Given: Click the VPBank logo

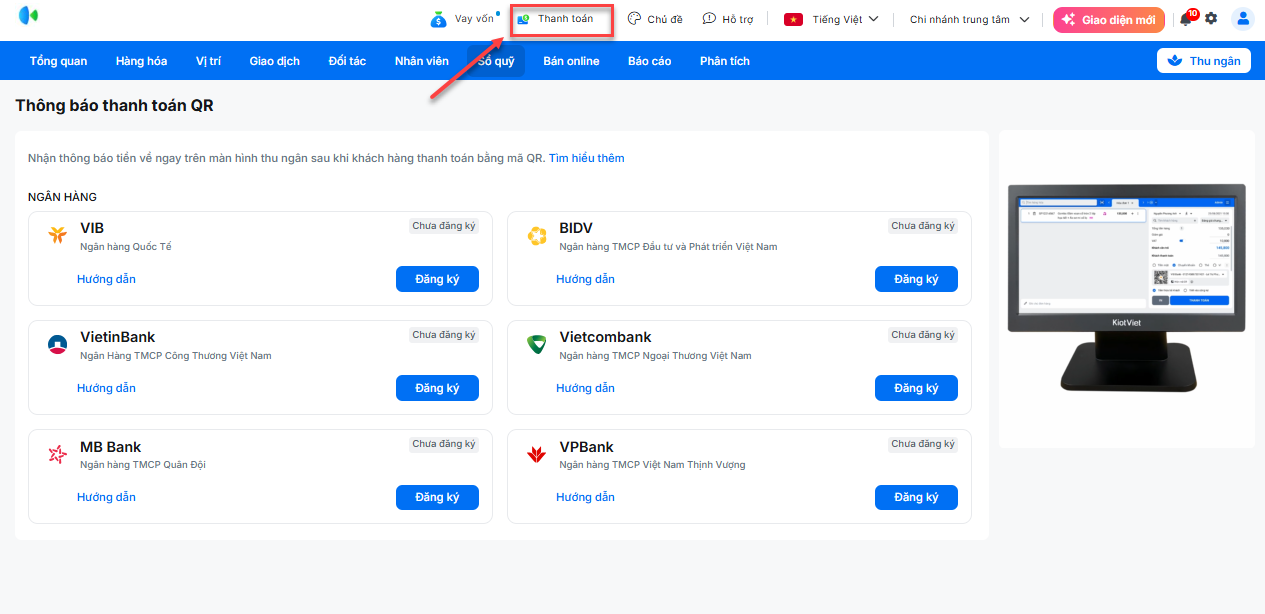Looking at the screenshot, I should (537, 455).
